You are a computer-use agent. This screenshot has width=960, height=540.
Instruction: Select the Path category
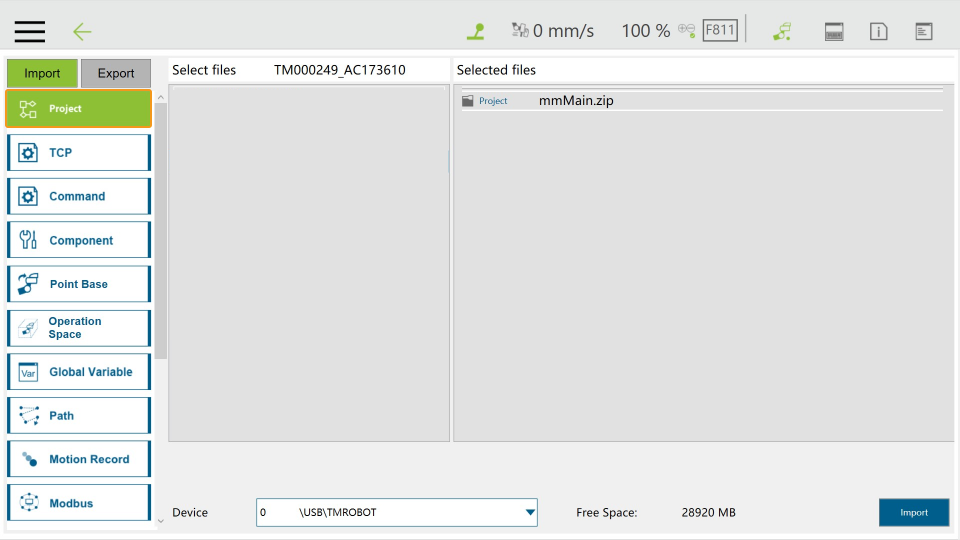[78, 416]
